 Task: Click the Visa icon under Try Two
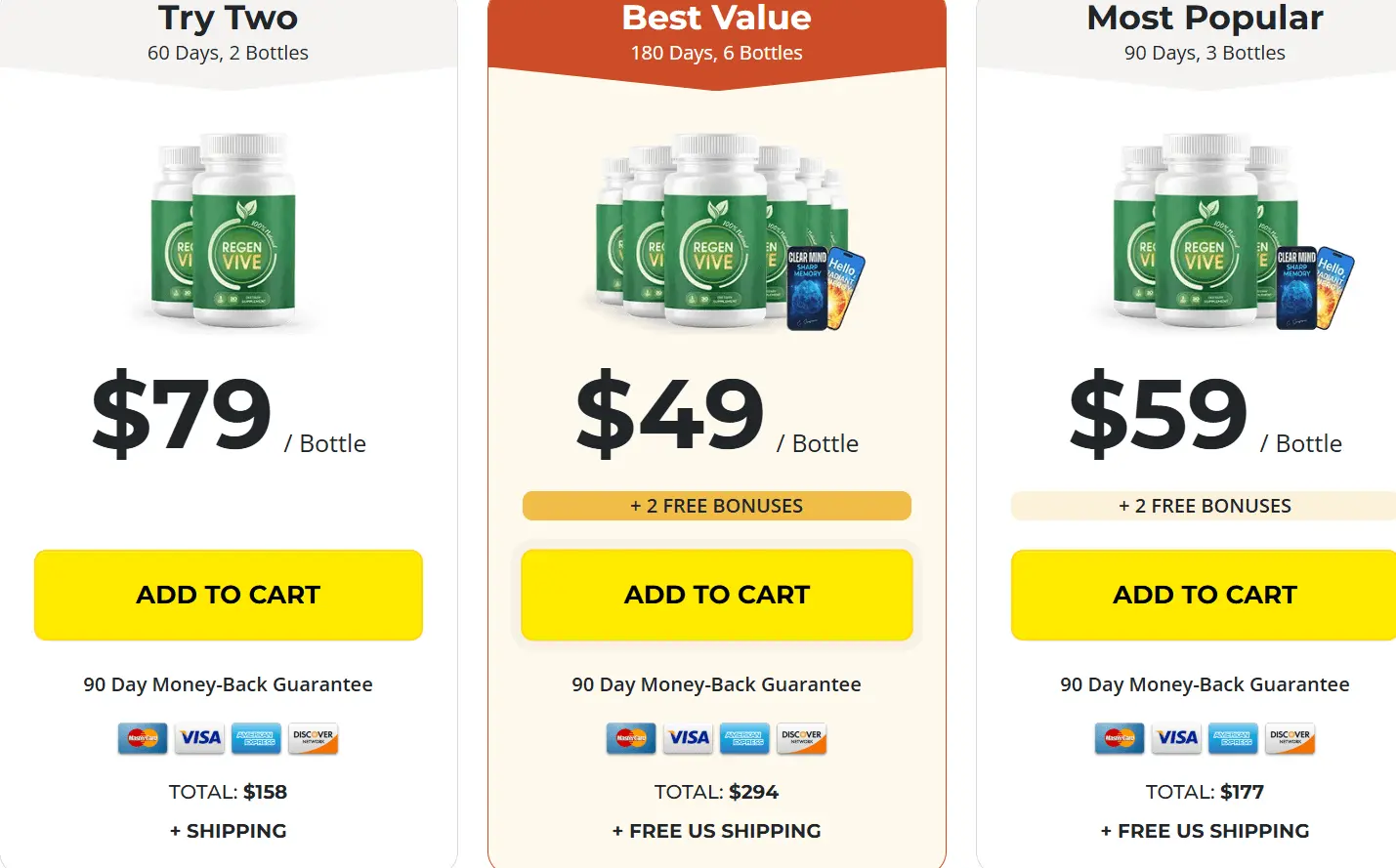[x=199, y=738]
